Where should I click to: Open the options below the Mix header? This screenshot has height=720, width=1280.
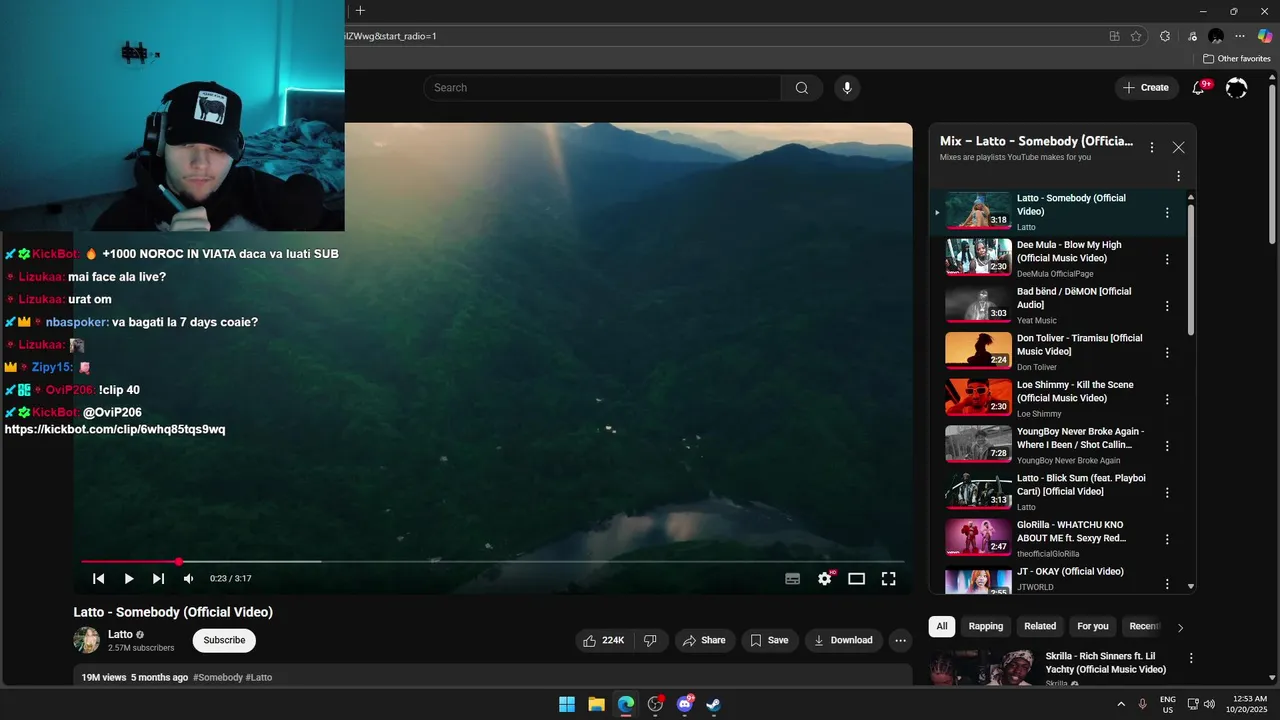(x=1178, y=176)
